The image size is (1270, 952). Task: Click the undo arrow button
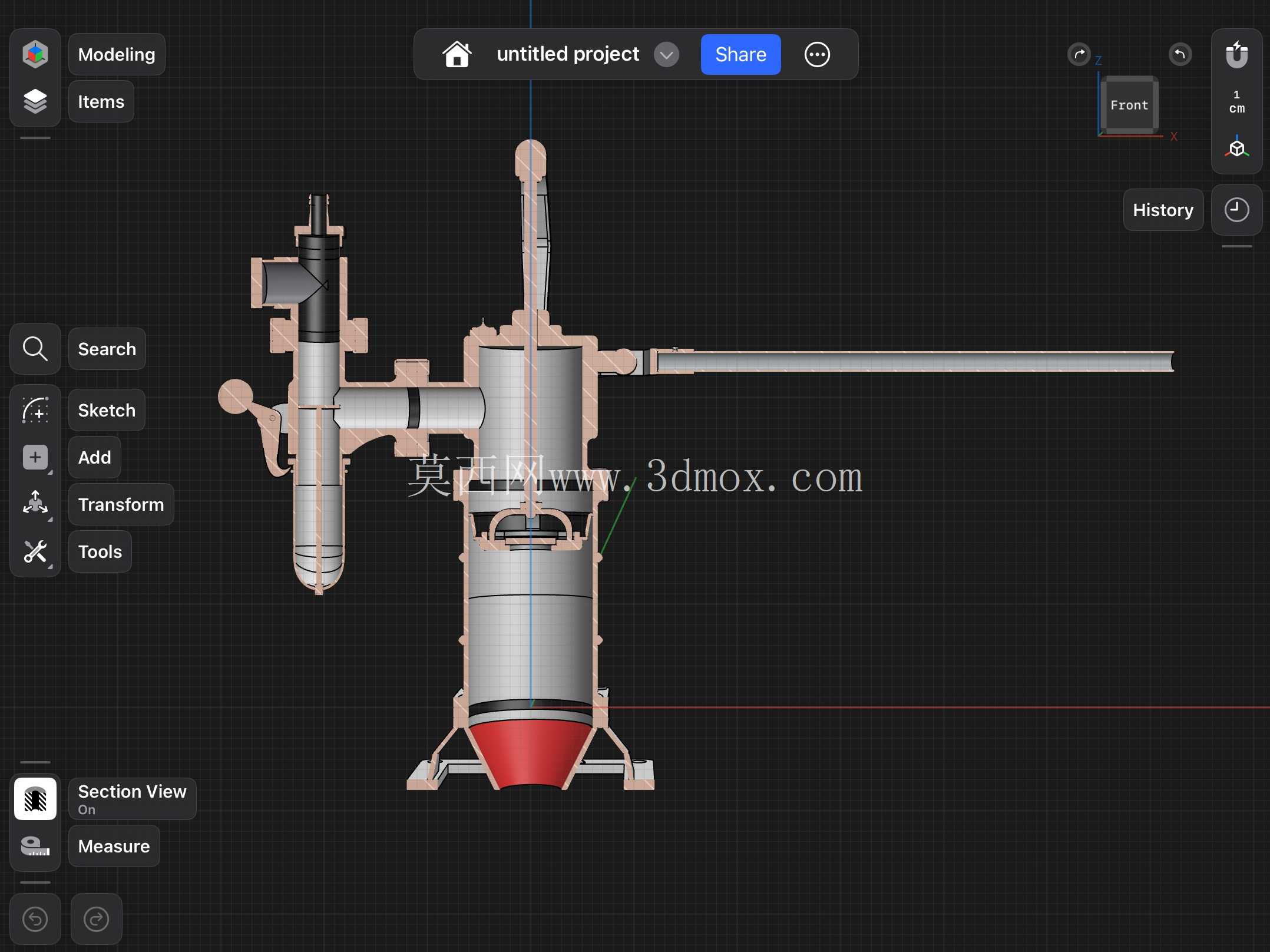coord(35,919)
